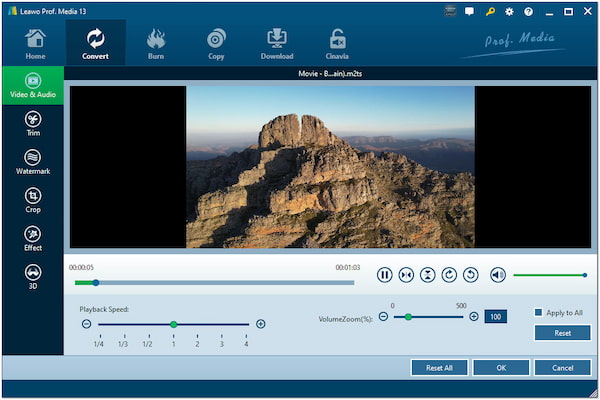600x400 pixels.
Task: Click the Reset All button
Action: pyautogui.click(x=439, y=368)
